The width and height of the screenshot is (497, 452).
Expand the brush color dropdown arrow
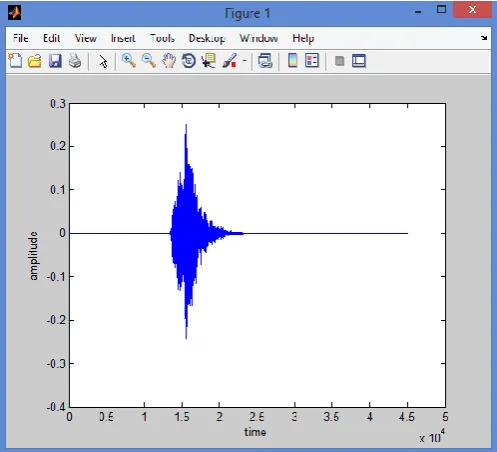tap(244, 61)
